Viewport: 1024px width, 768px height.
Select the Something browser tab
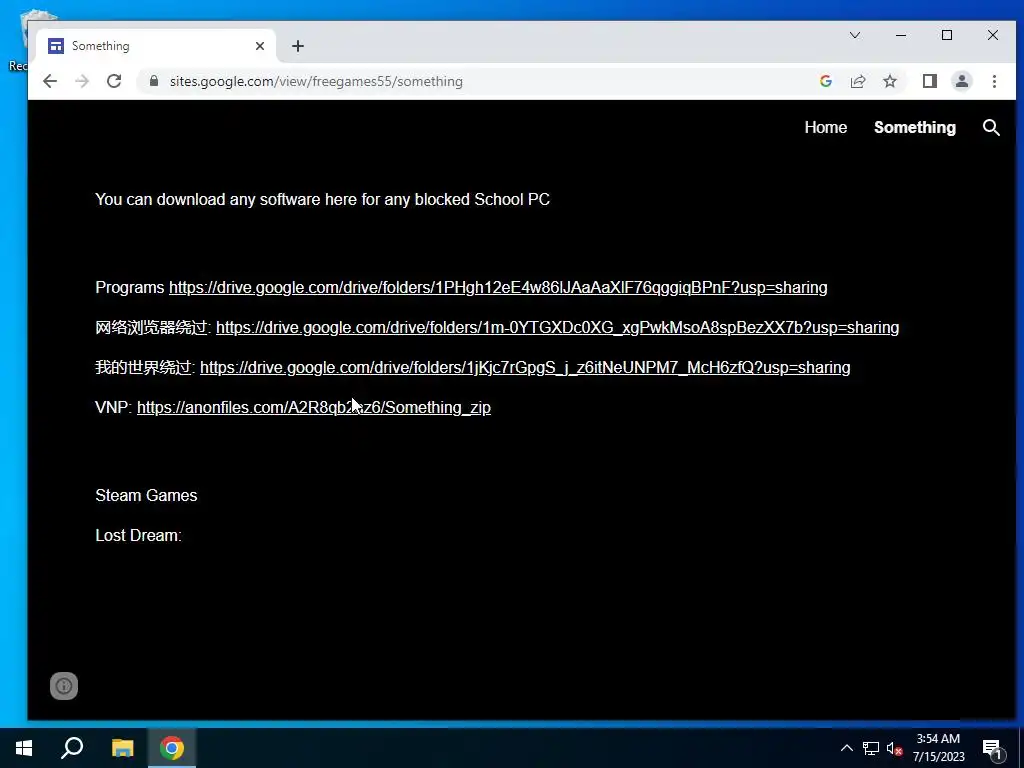(157, 46)
